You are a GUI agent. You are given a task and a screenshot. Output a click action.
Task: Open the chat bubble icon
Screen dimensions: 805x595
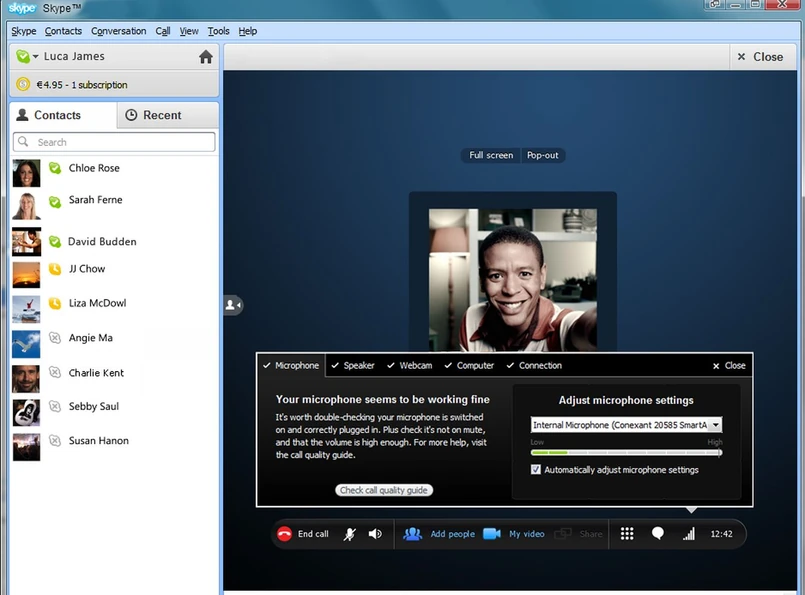pyautogui.click(x=658, y=534)
